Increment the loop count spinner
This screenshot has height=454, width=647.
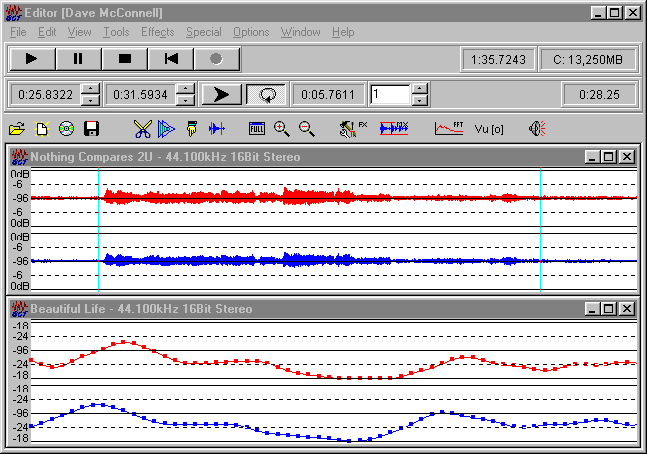[x=420, y=89]
